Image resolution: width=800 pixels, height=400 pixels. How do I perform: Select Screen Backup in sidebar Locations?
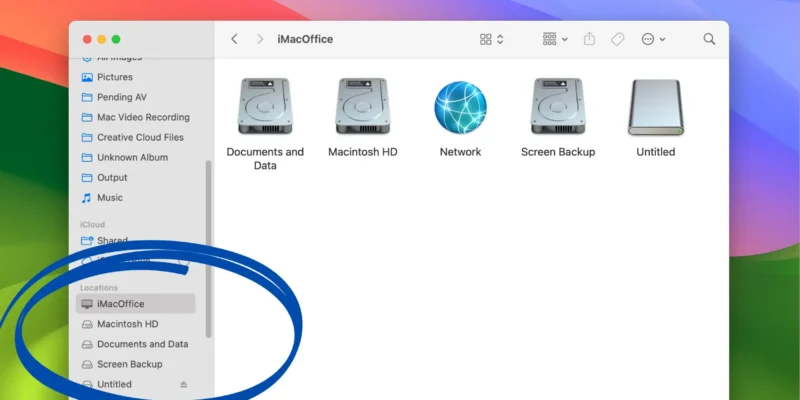tap(136, 364)
